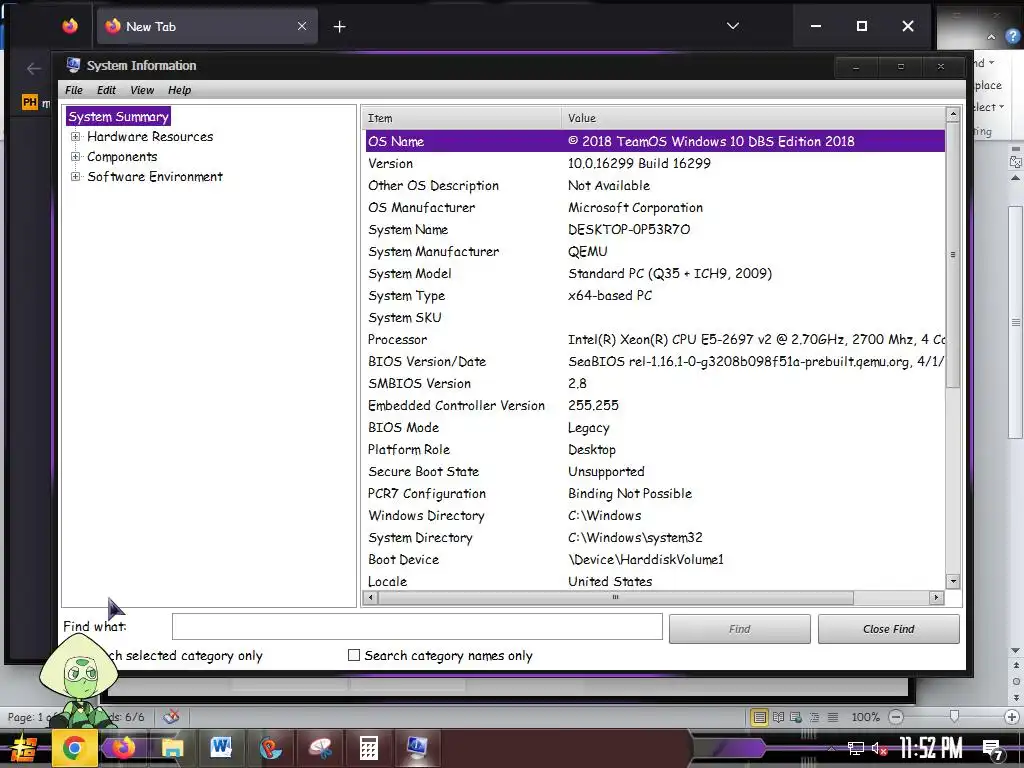Zoom out in Word with minus button

896,717
